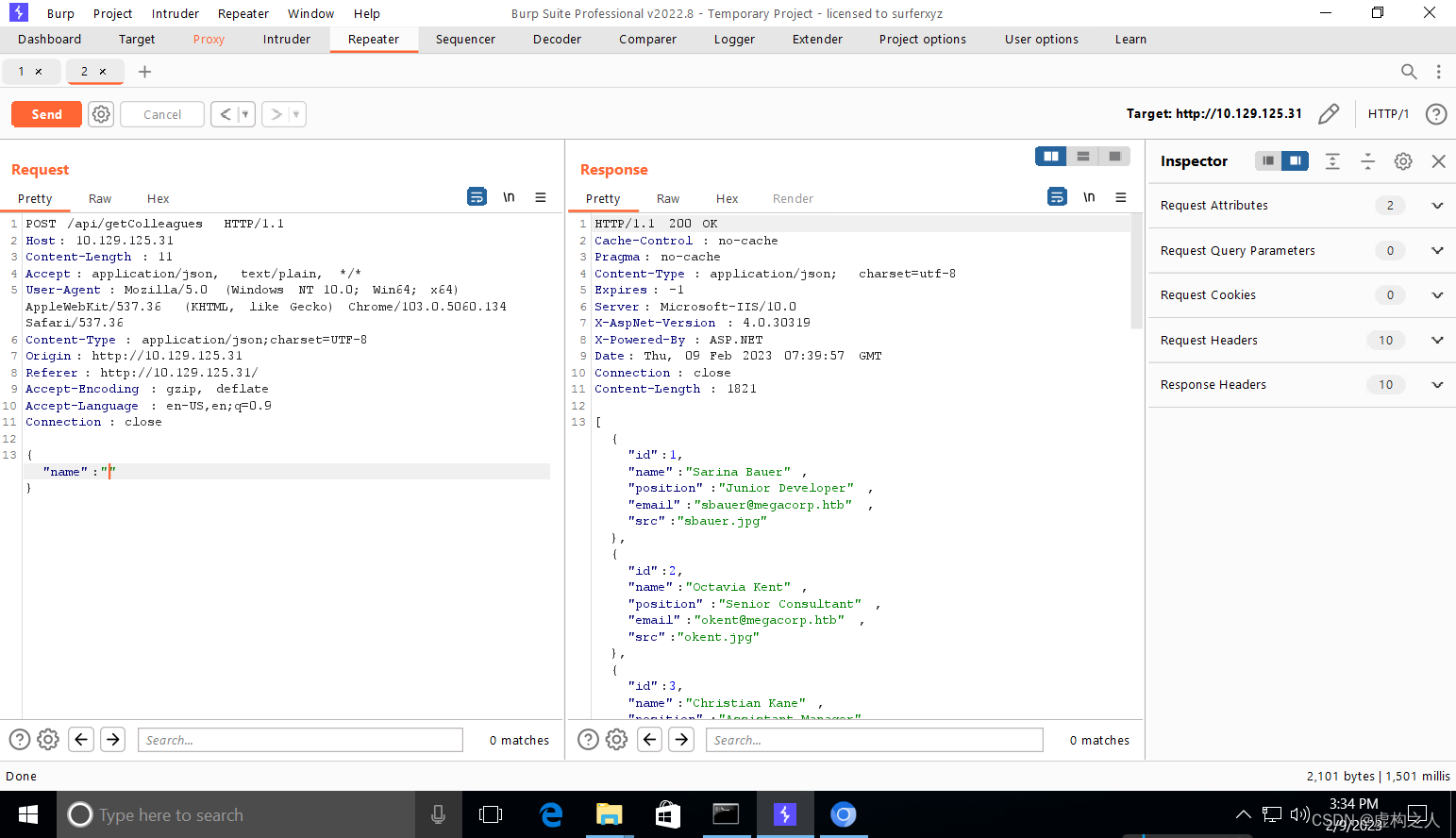This screenshot has width=1456, height=838.
Task: Focus the Response search field
Action: (x=875, y=740)
